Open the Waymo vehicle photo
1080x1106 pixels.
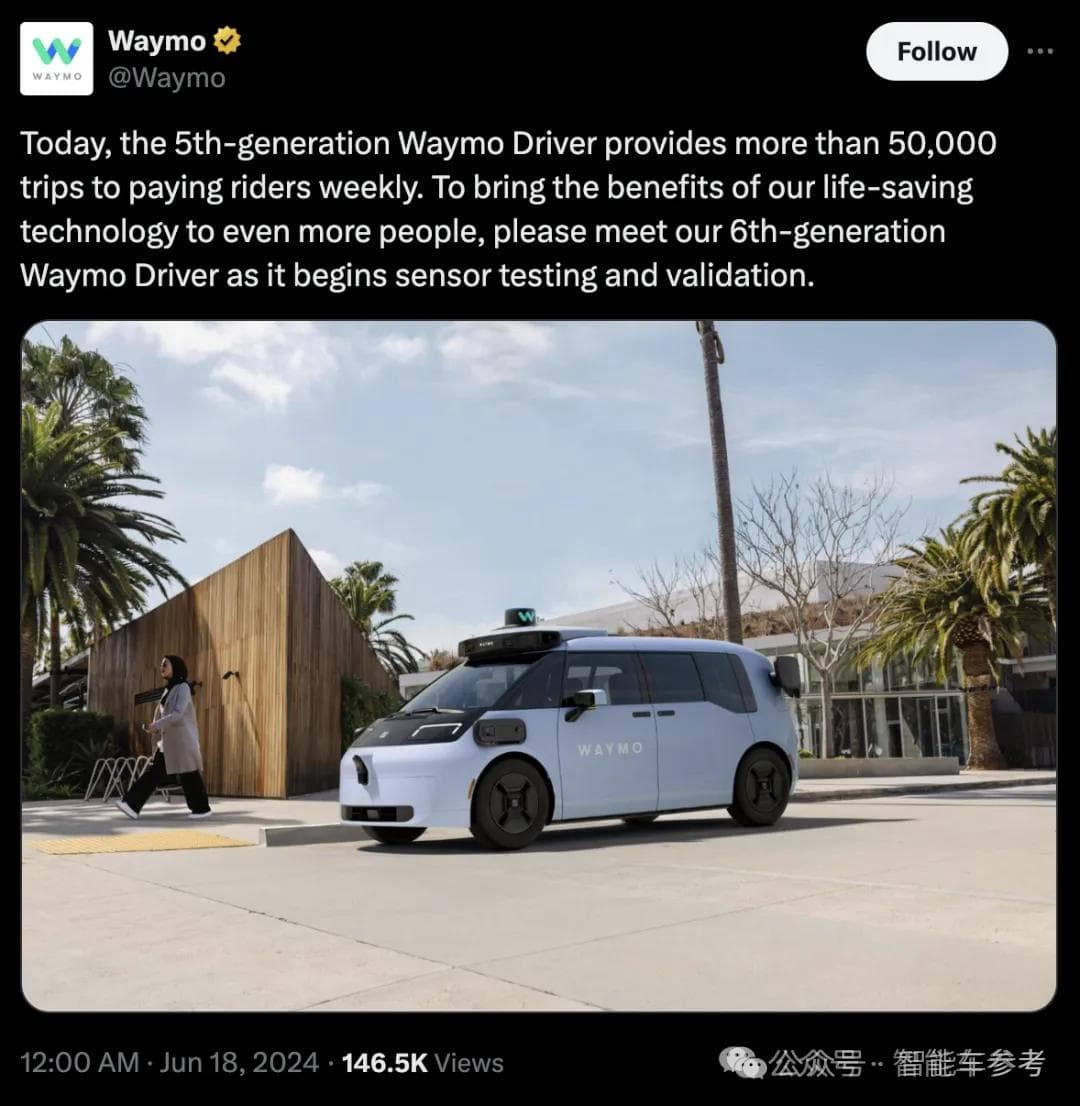click(x=539, y=666)
